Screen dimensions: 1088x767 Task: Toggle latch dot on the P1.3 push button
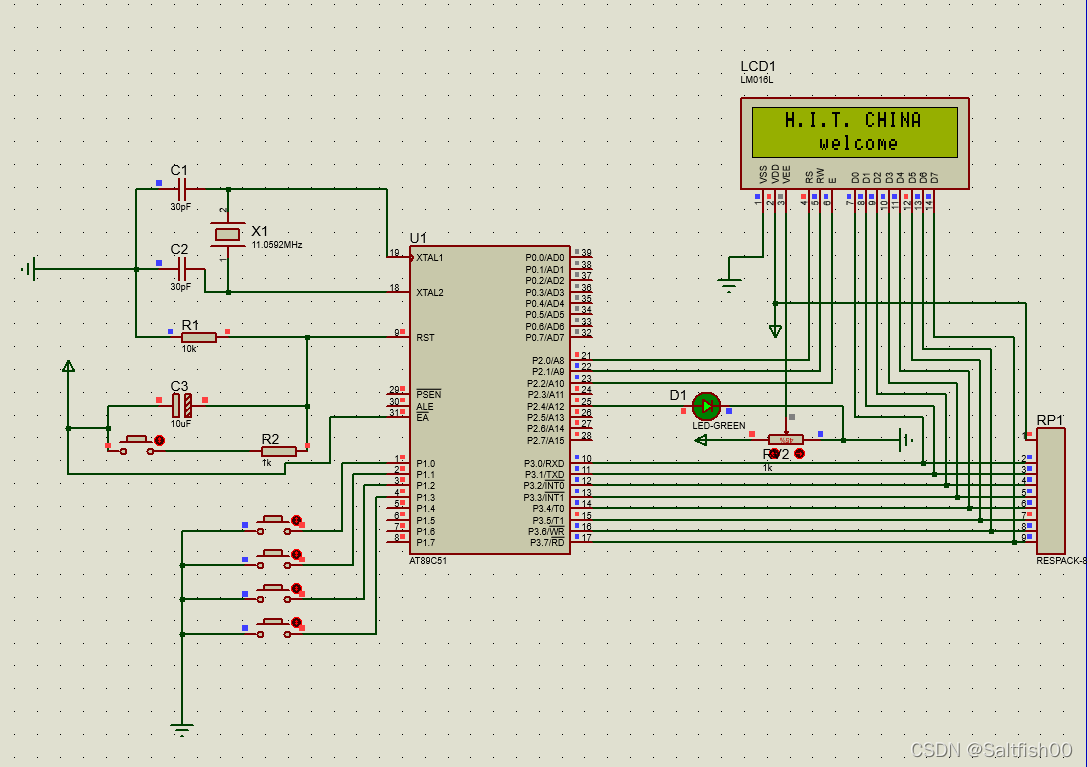pyautogui.click(x=296, y=623)
